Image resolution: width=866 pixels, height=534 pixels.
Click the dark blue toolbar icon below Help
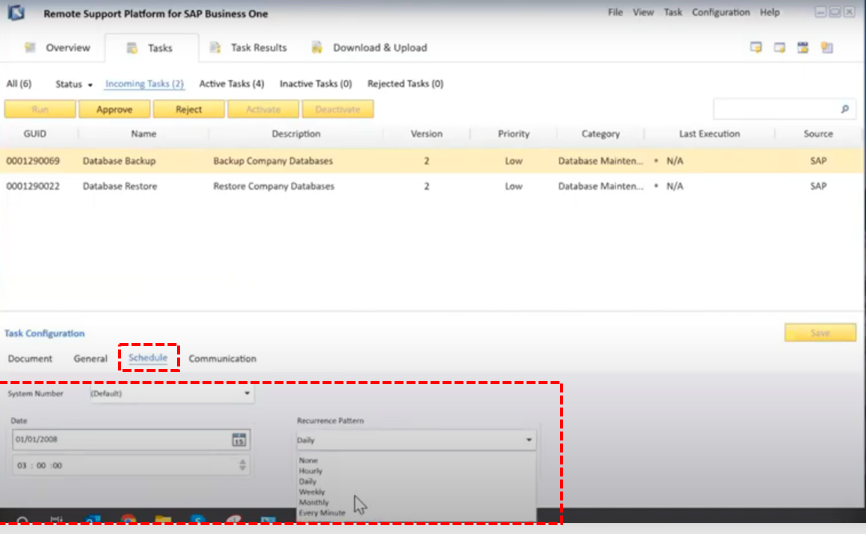803,47
